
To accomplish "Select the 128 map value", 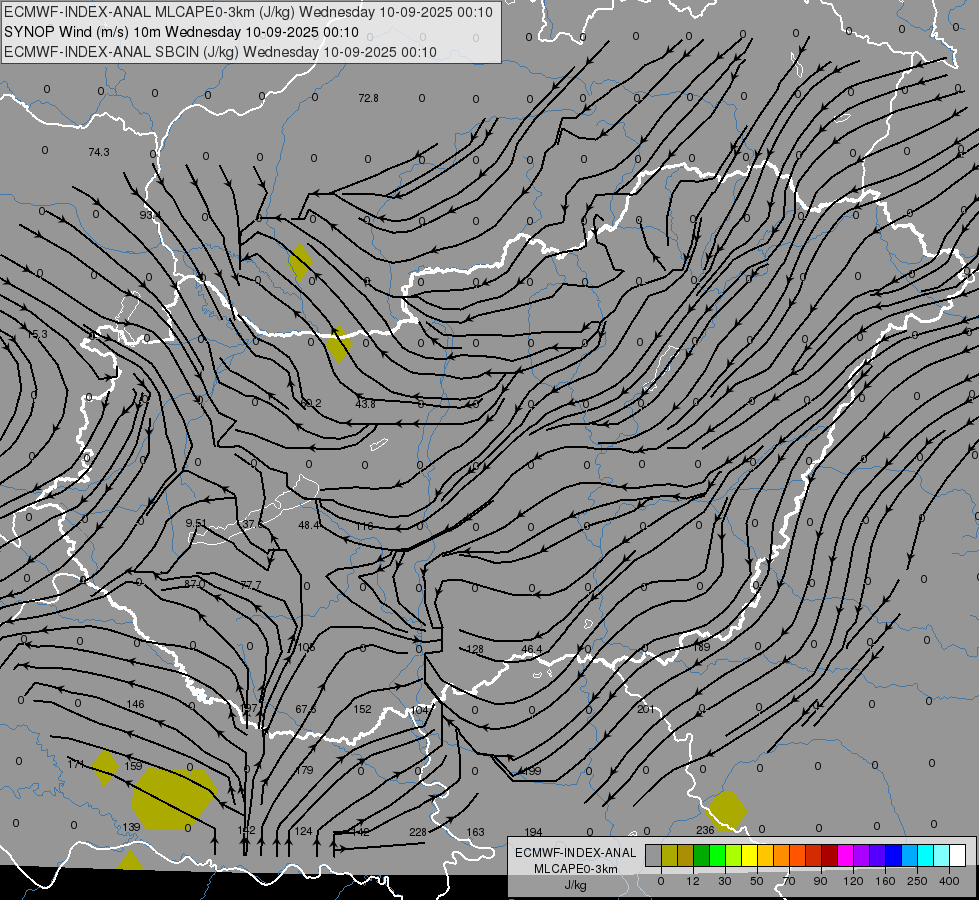I will [x=475, y=649].
